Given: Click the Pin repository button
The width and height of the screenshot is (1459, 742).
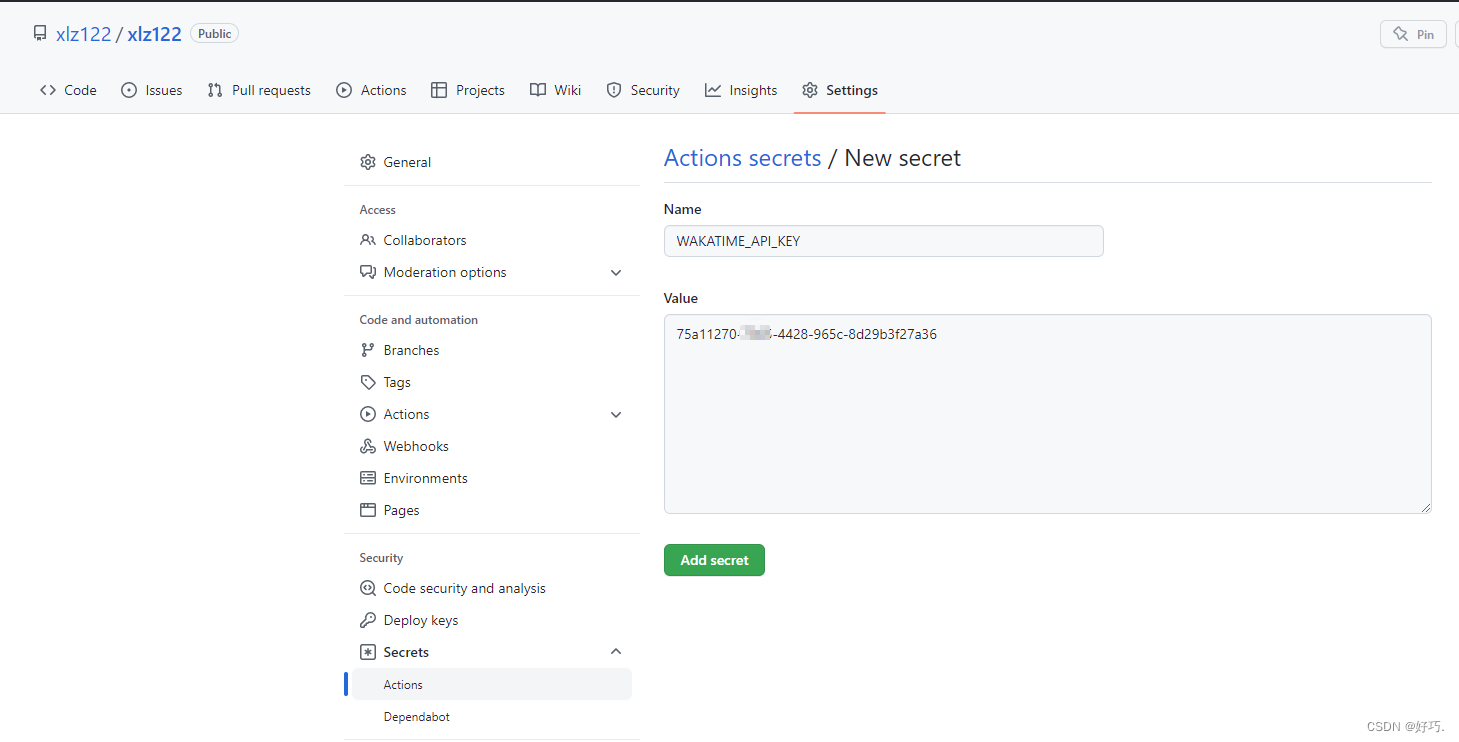Looking at the screenshot, I should 1413,34.
